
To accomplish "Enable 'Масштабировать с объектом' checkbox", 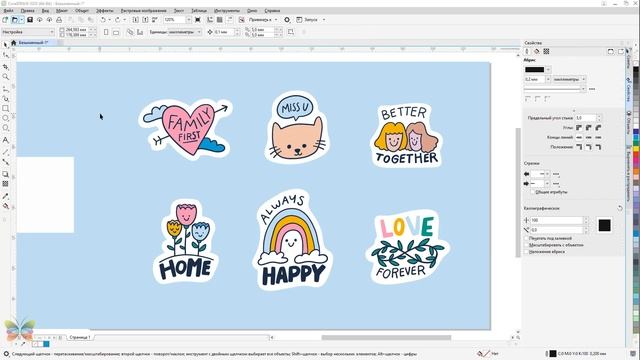I will 526,245.
